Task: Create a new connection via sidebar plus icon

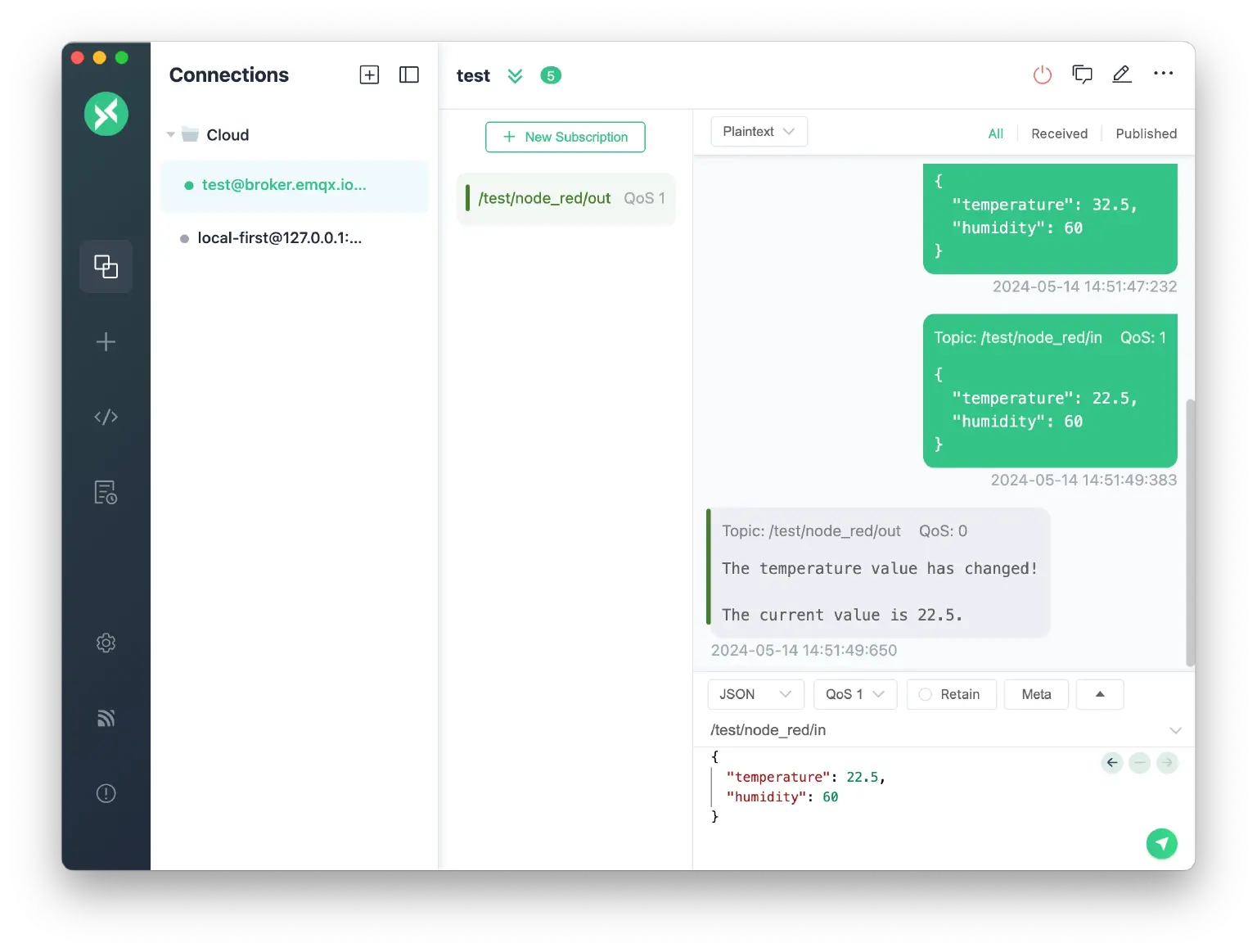Action: 106,342
